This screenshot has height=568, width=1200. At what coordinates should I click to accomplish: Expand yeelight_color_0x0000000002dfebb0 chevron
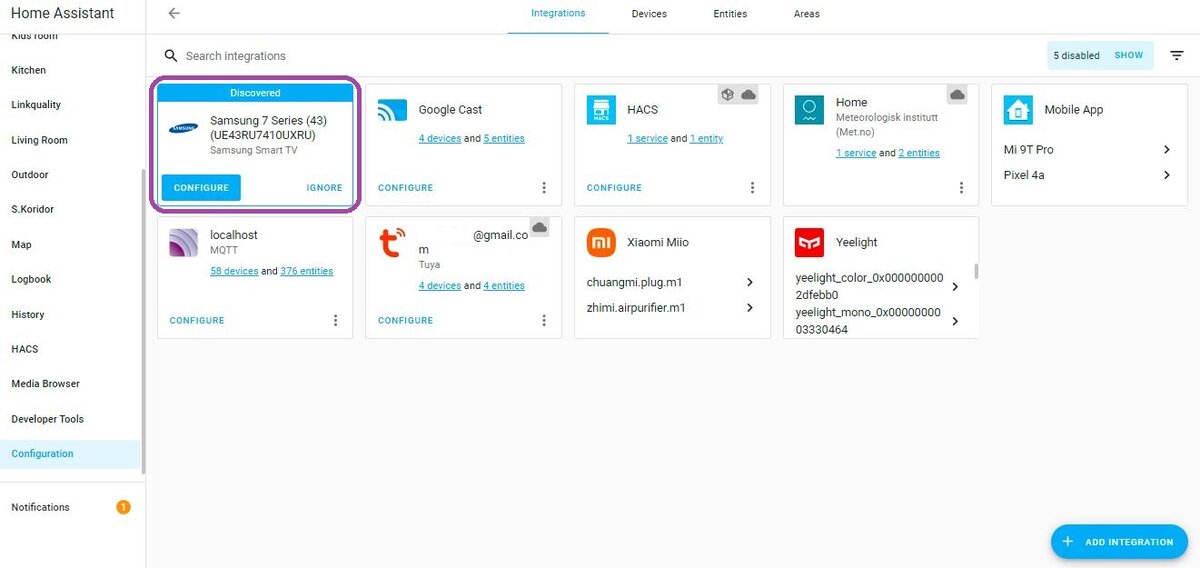click(955, 287)
